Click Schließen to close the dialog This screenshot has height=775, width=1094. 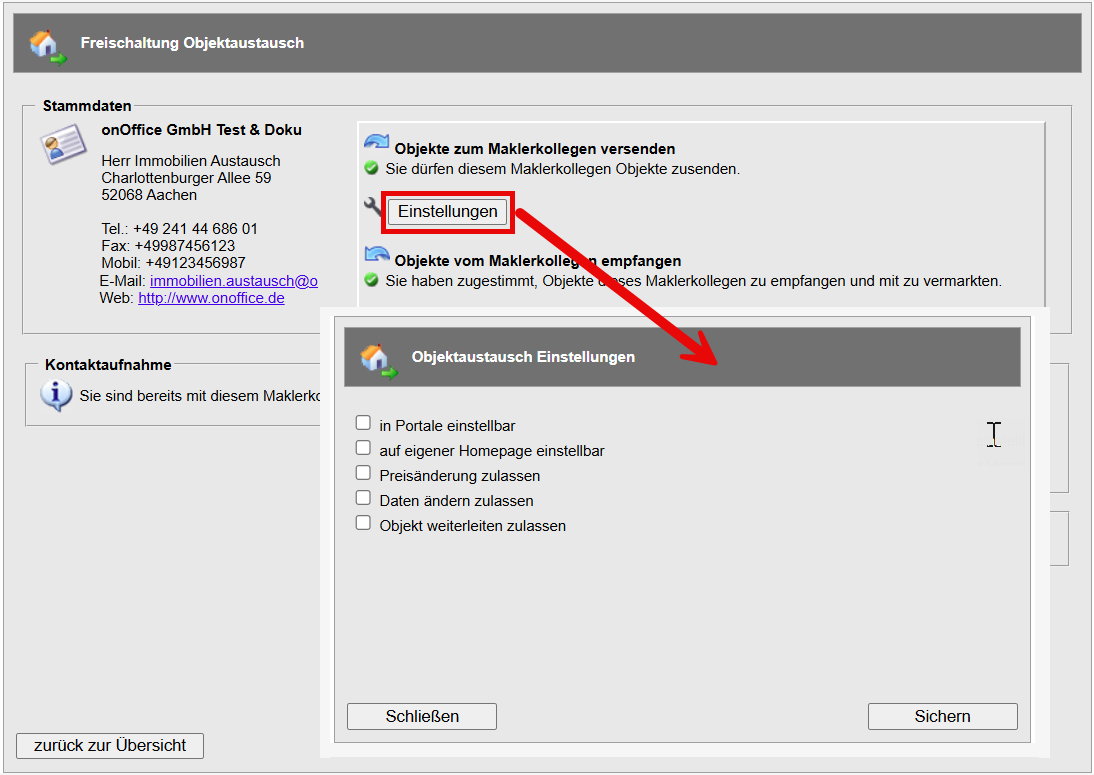[x=422, y=716]
